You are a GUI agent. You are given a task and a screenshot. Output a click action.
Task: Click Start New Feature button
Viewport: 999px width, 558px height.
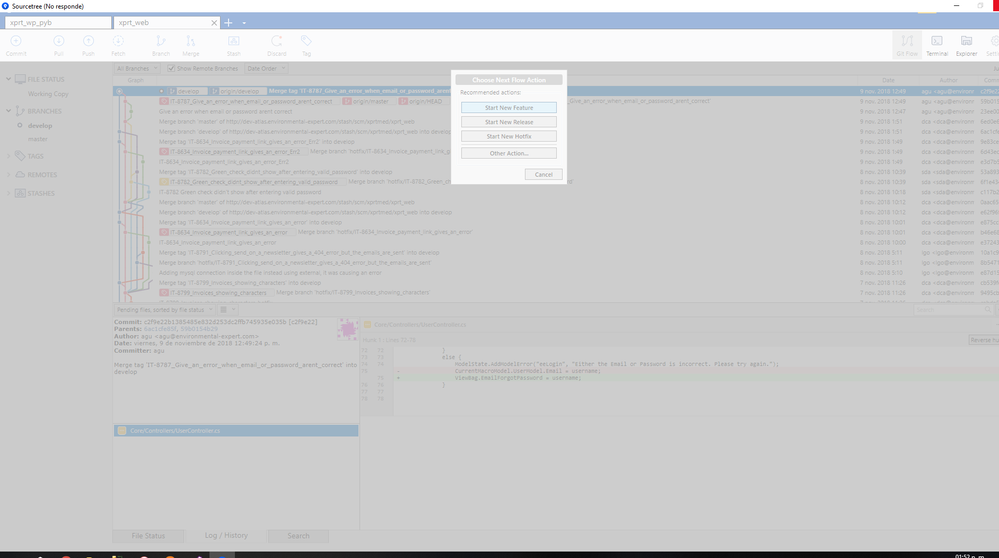tap(508, 108)
